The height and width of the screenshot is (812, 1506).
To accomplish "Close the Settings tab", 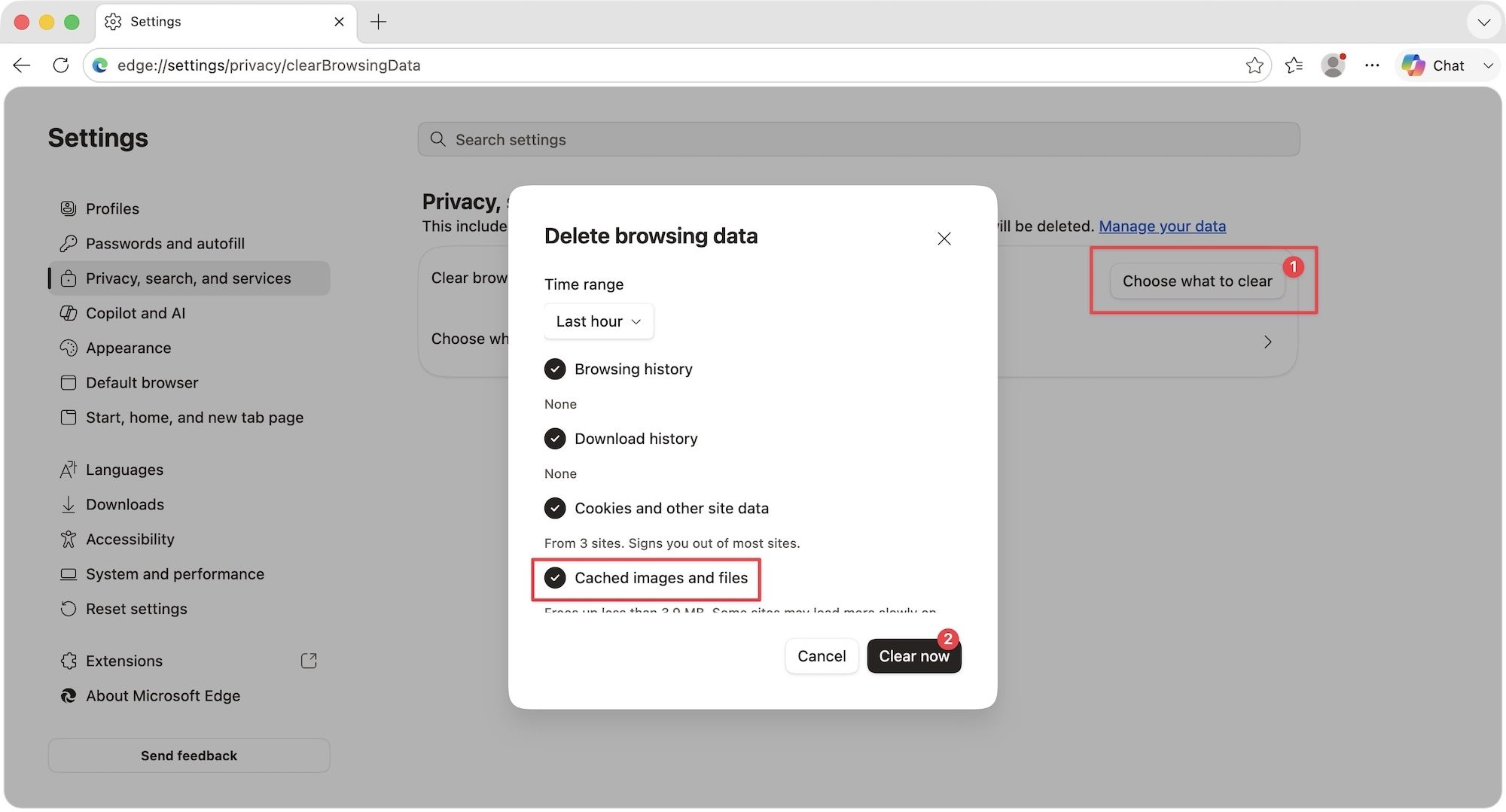I will coord(339,22).
